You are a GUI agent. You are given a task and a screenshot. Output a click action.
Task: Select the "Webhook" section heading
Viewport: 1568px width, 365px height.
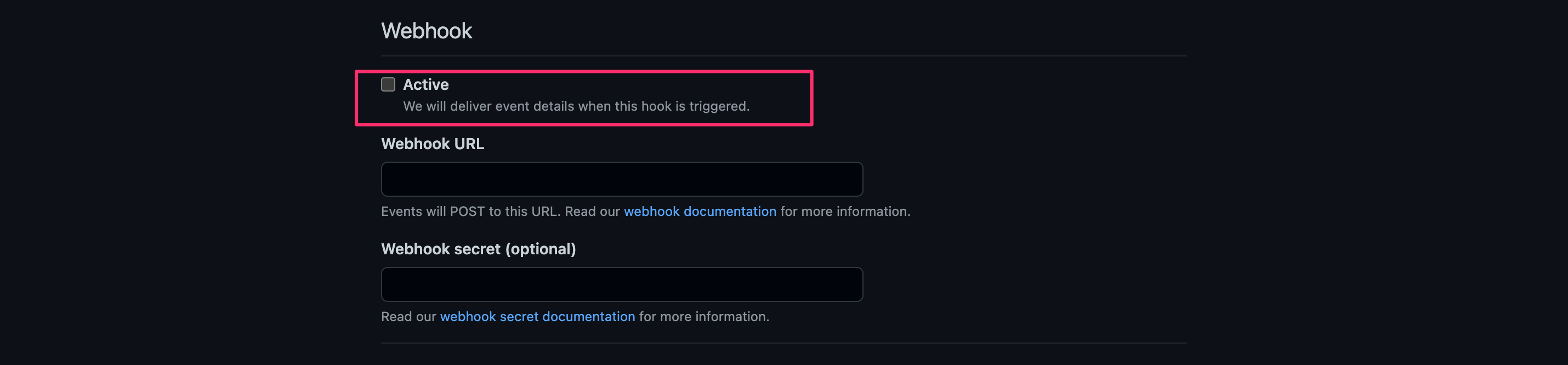pos(426,31)
